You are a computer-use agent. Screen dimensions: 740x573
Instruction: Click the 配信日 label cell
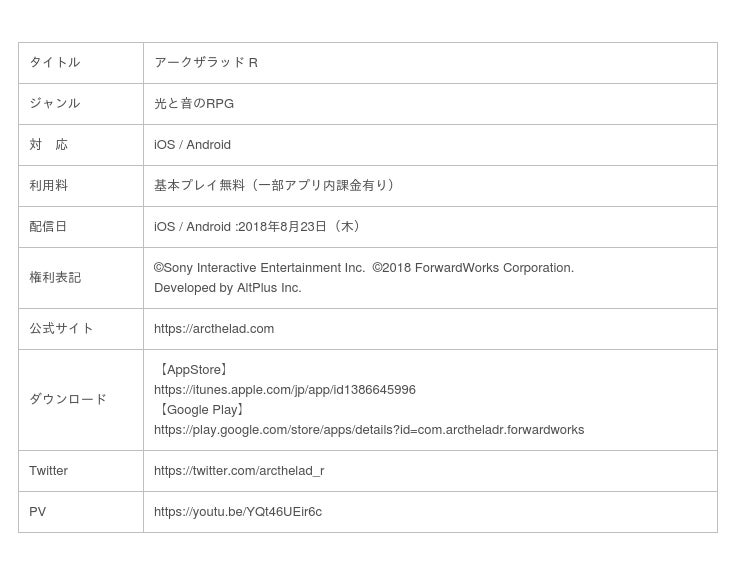click(49, 227)
